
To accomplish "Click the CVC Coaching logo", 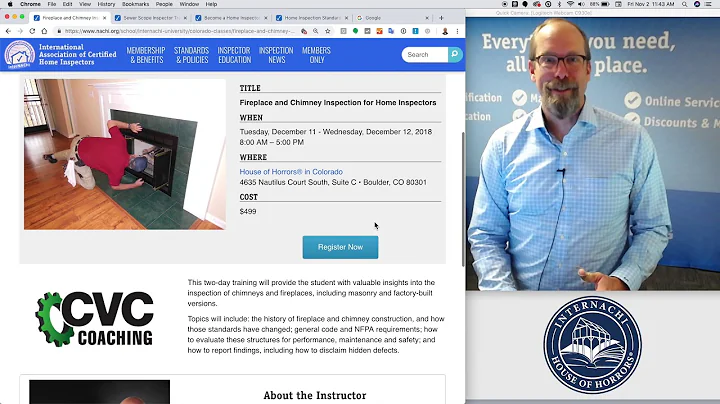I will pos(95,320).
